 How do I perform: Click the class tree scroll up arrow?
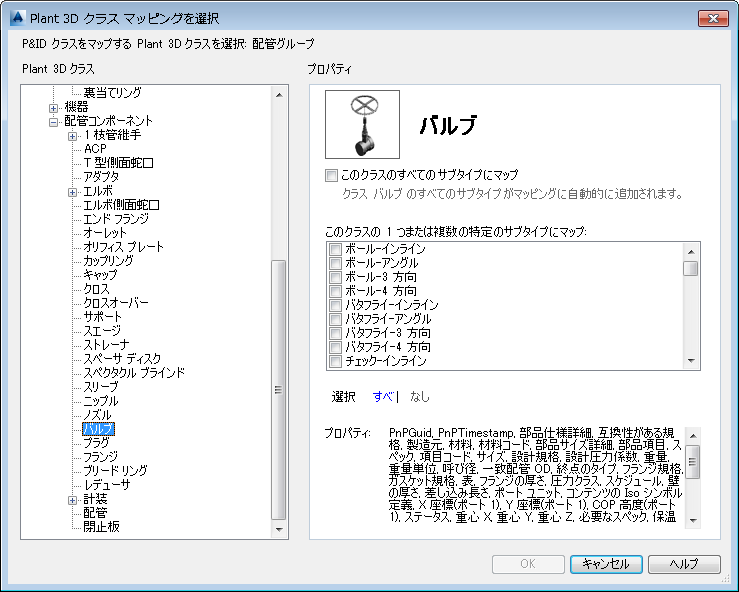click(279, 95)
